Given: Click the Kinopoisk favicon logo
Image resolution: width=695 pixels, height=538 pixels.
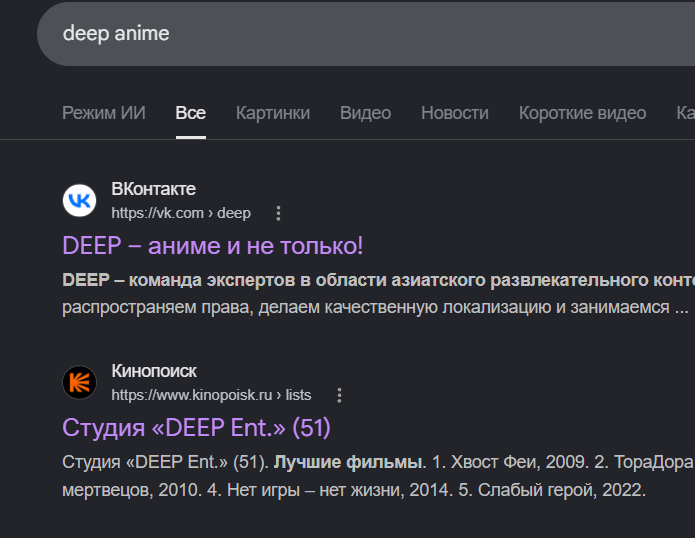Looking at the screenshot, I should [79, 382].
